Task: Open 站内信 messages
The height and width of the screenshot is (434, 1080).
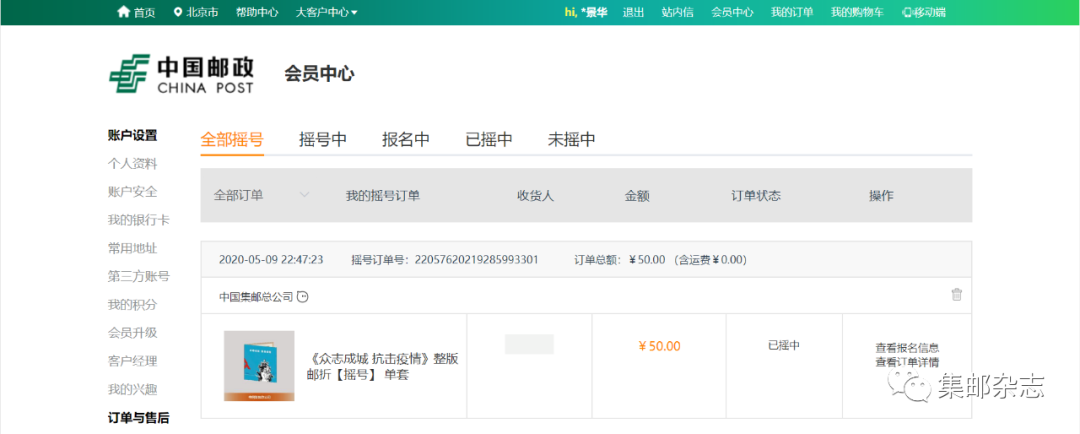Action: click(677, 12)
